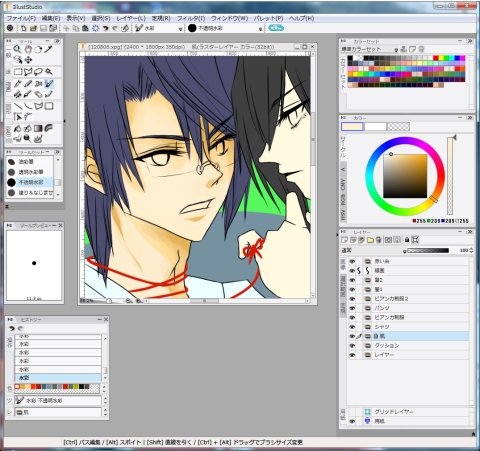Image resolution: width=480 pixels, height=451 pixels.
Task: Select the Fill bucket tool
Action: pos(18,128)
